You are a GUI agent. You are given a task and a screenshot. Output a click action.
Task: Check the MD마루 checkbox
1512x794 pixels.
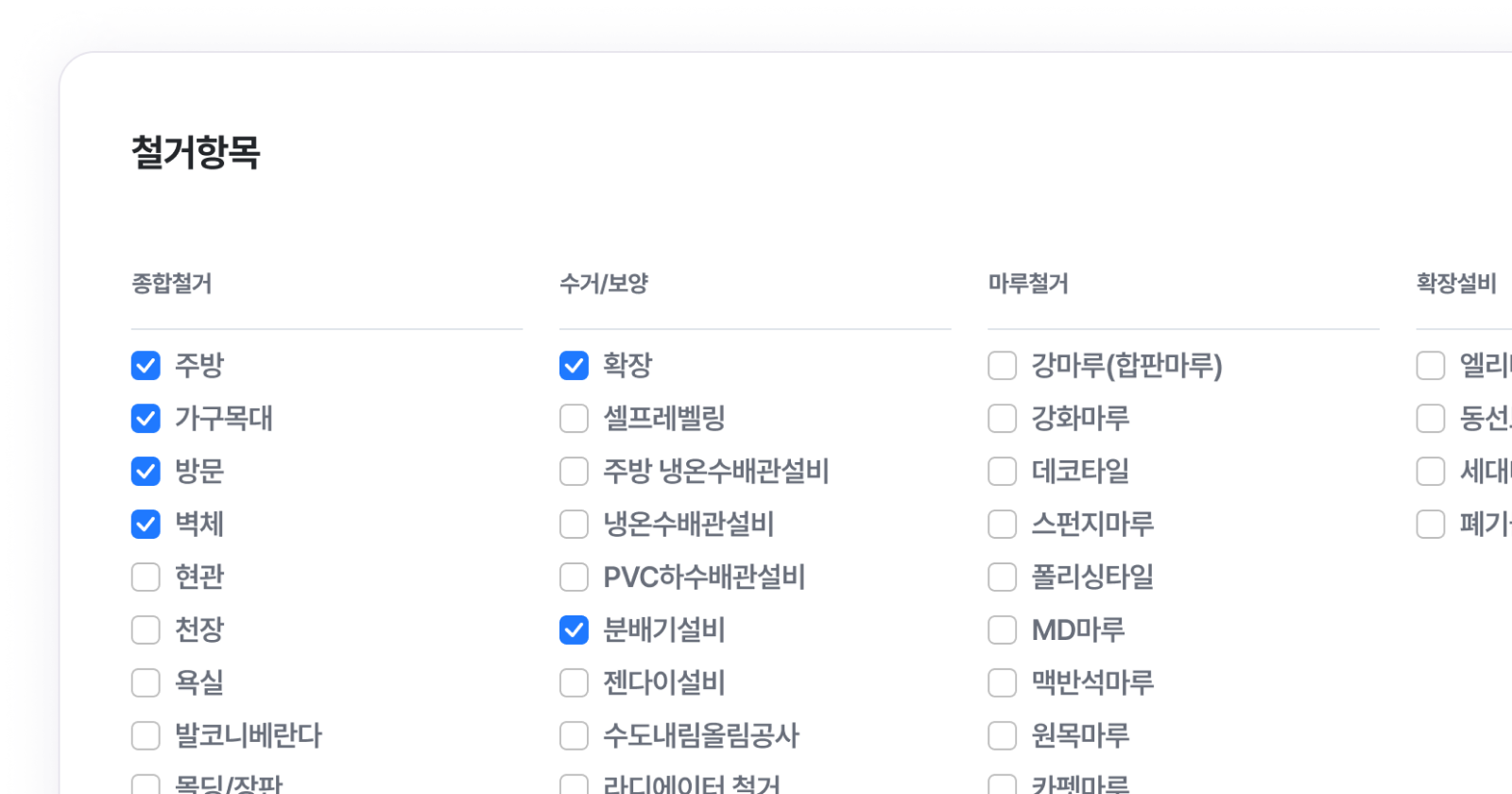1002,630
